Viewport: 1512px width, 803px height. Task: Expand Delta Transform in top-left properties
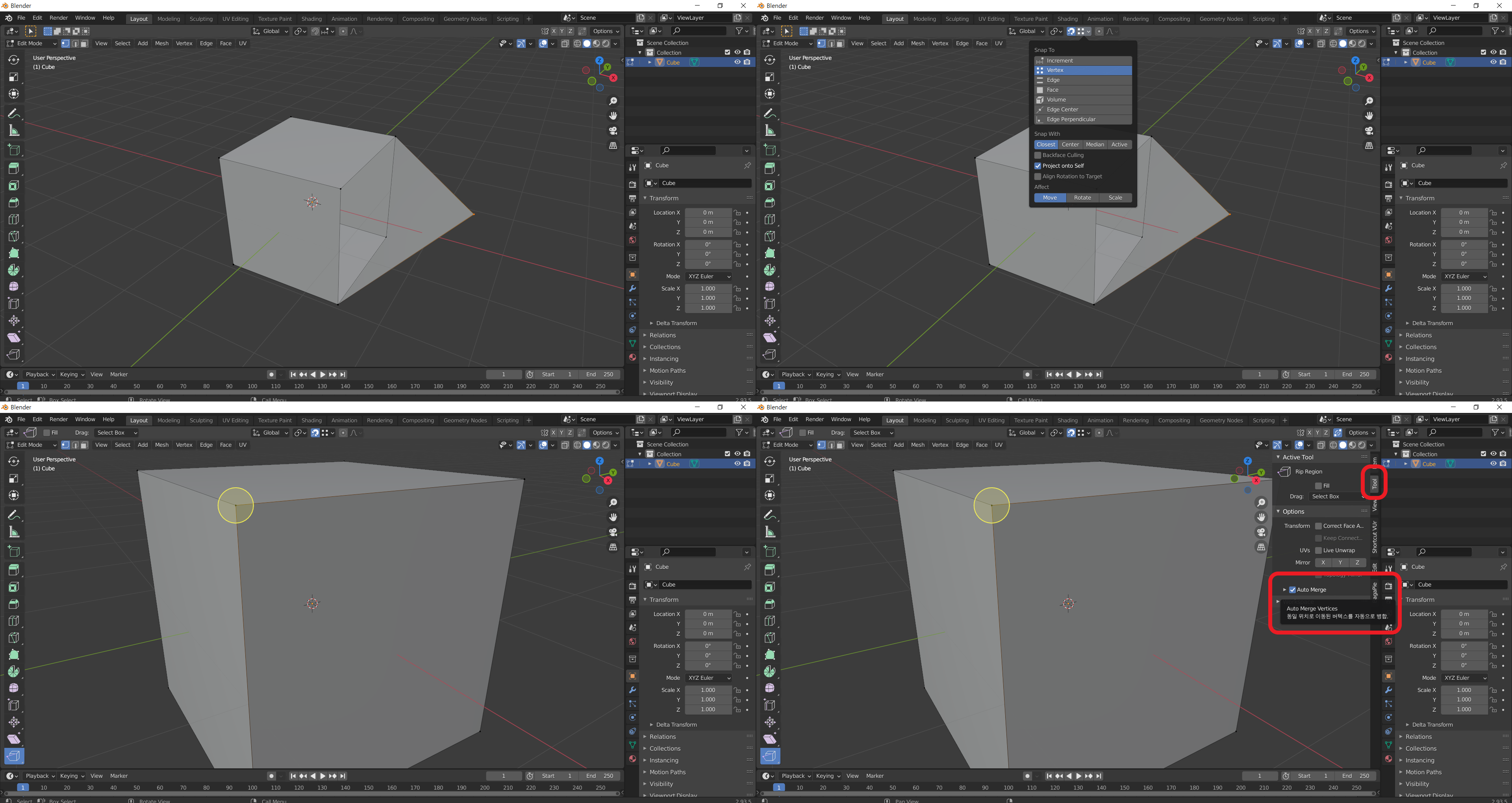click(x=652, y=323)
